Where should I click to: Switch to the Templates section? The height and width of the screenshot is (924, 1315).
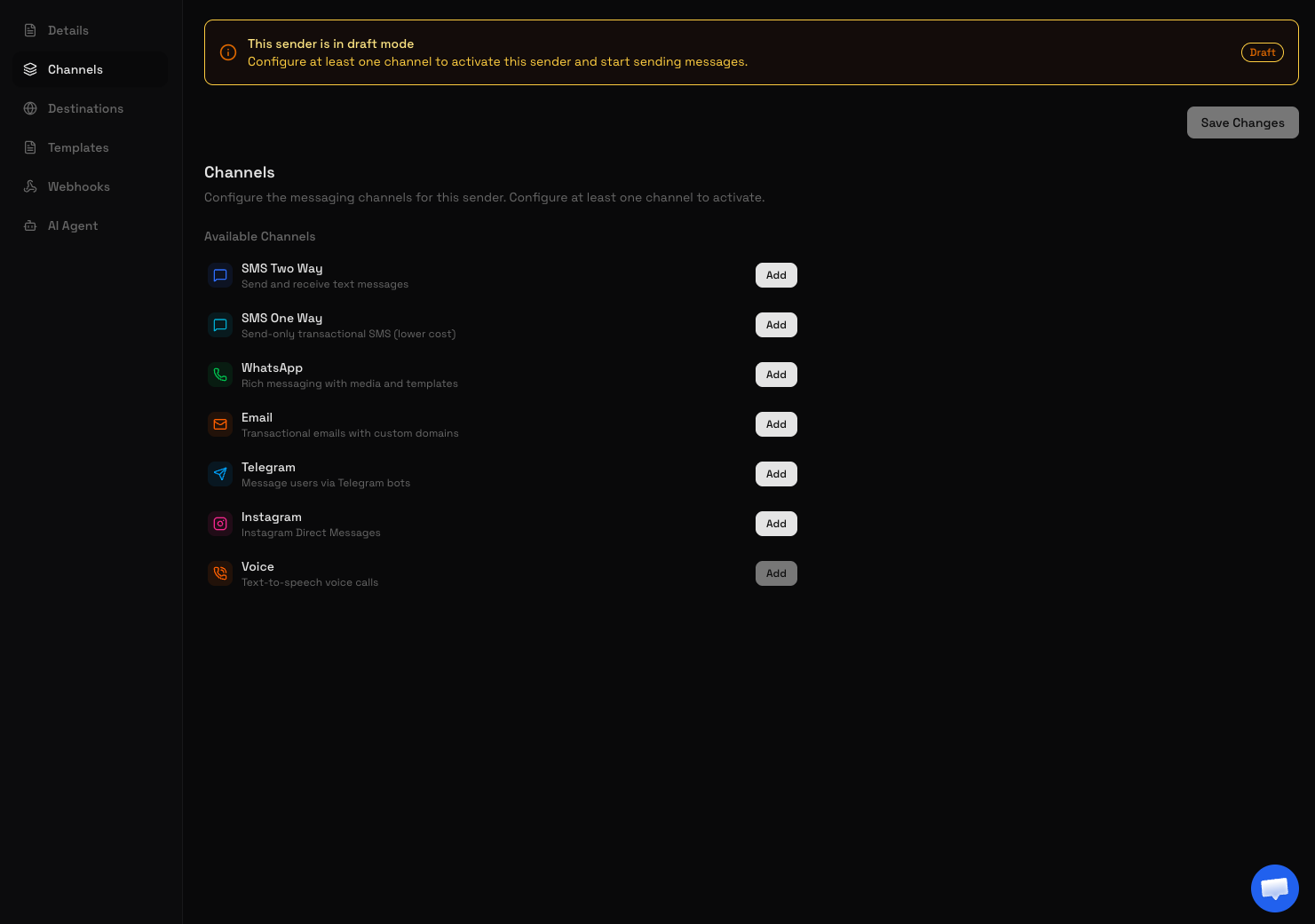click(x=78, y=147)
